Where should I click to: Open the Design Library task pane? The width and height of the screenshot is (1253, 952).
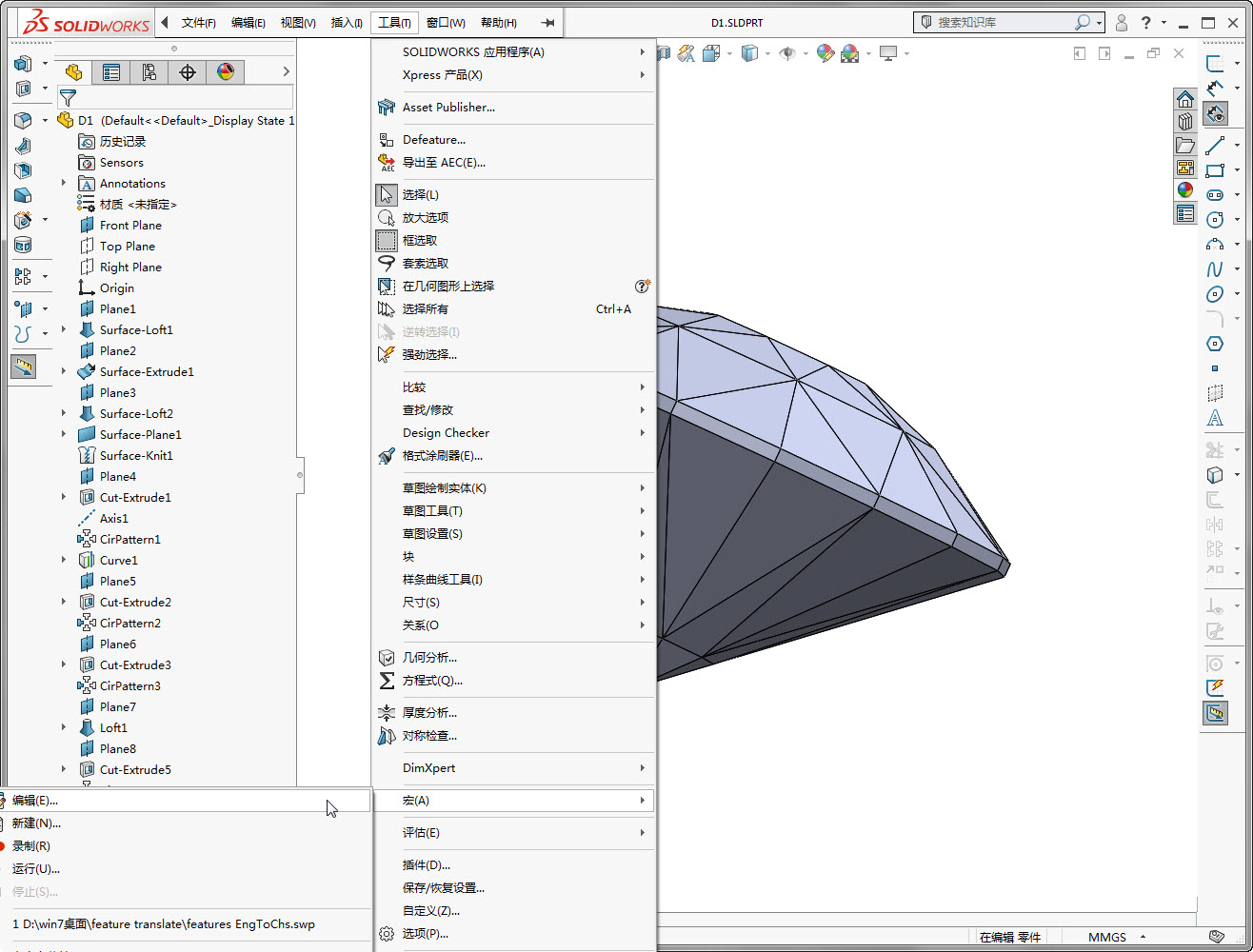pyautogui.click(x=1185, y=122)
